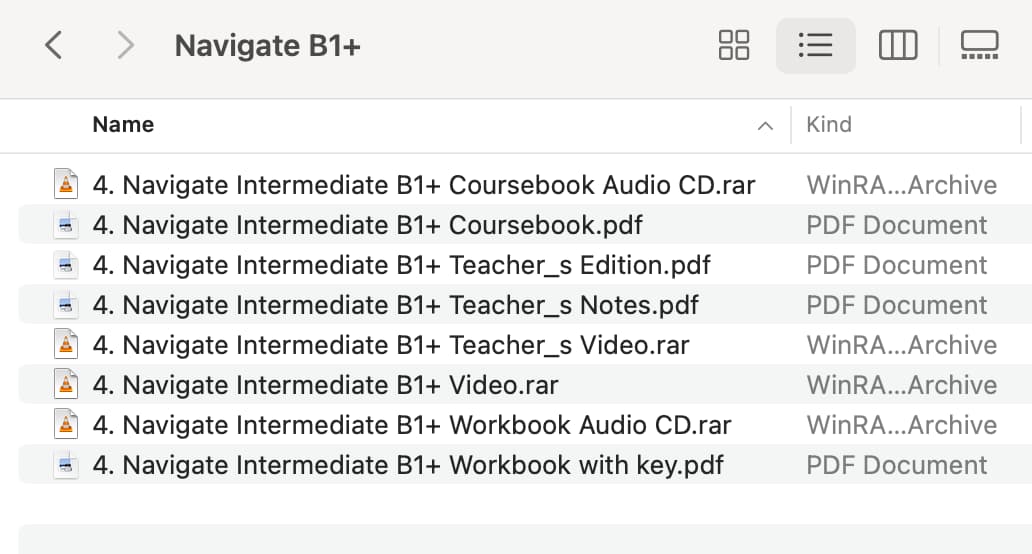Click VLC icon of Teacher_s Video.rar
This screenshot has height=554, width=1032.
pos(66,345)
